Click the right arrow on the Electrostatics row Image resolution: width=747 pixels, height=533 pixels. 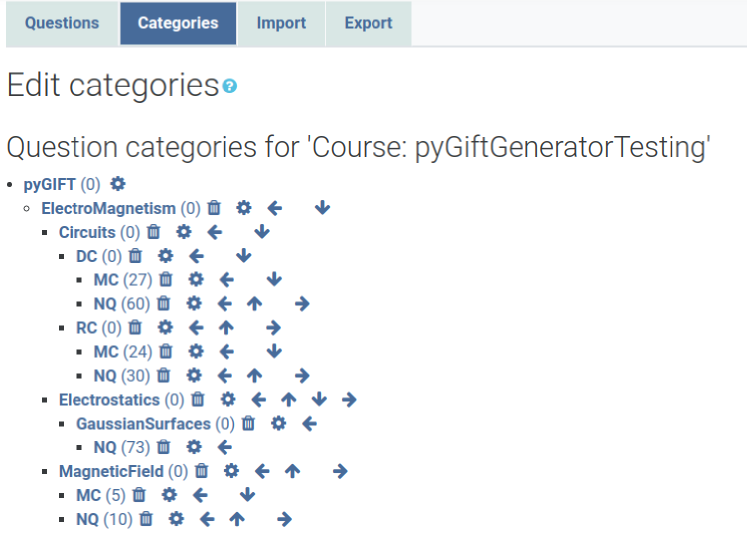(349, 400)
